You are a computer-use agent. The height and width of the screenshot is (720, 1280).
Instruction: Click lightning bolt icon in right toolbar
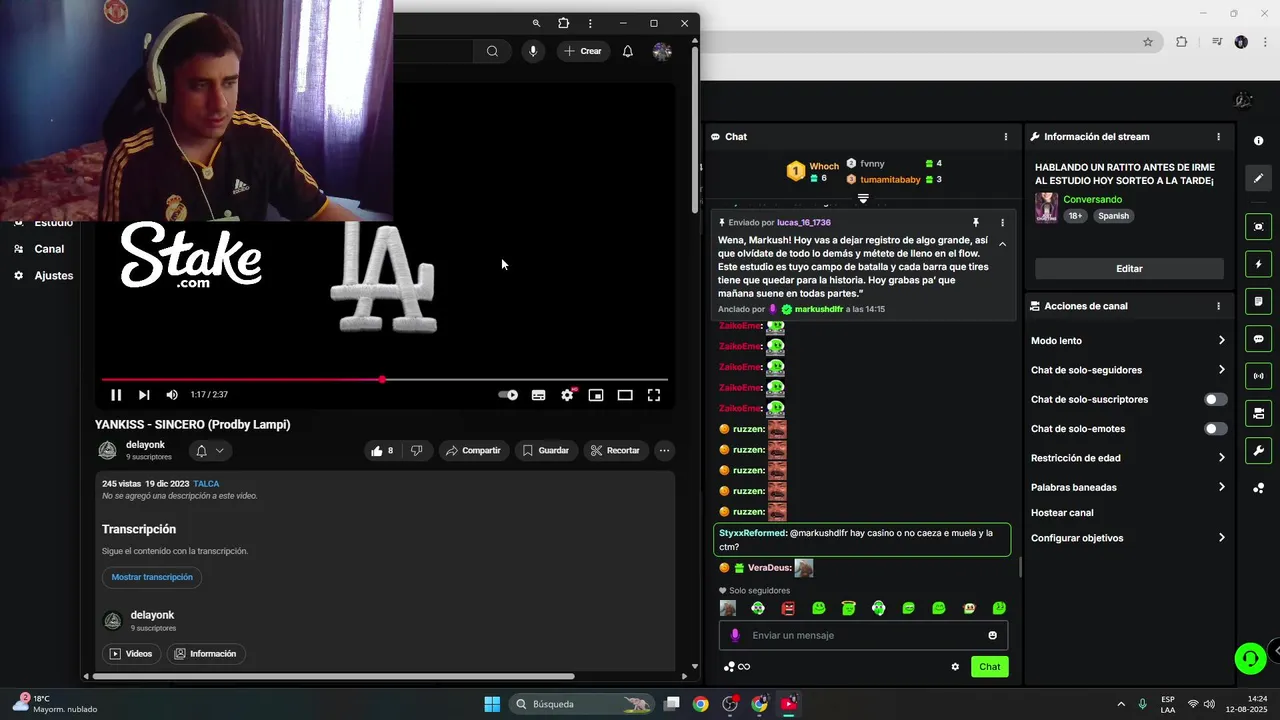(1258, 264)
